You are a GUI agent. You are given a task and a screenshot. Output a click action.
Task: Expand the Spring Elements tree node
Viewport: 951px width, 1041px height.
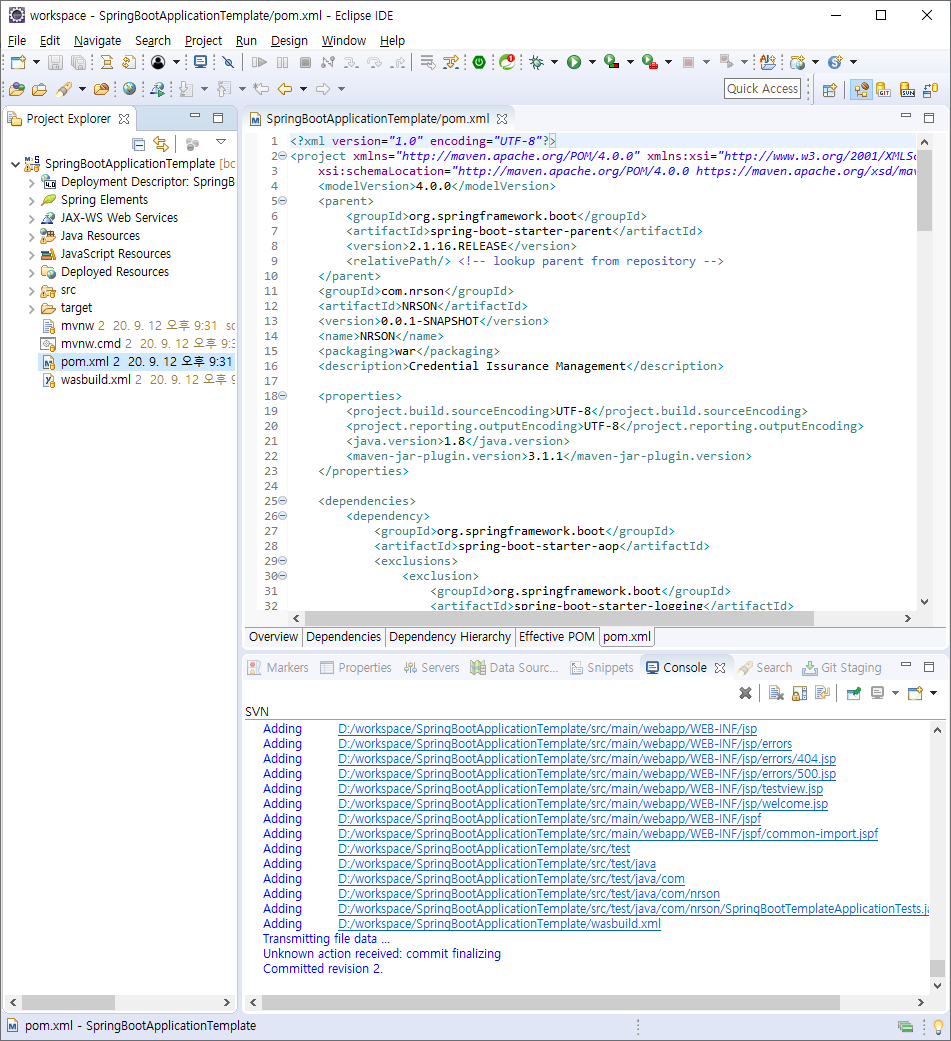click(31, 200)
